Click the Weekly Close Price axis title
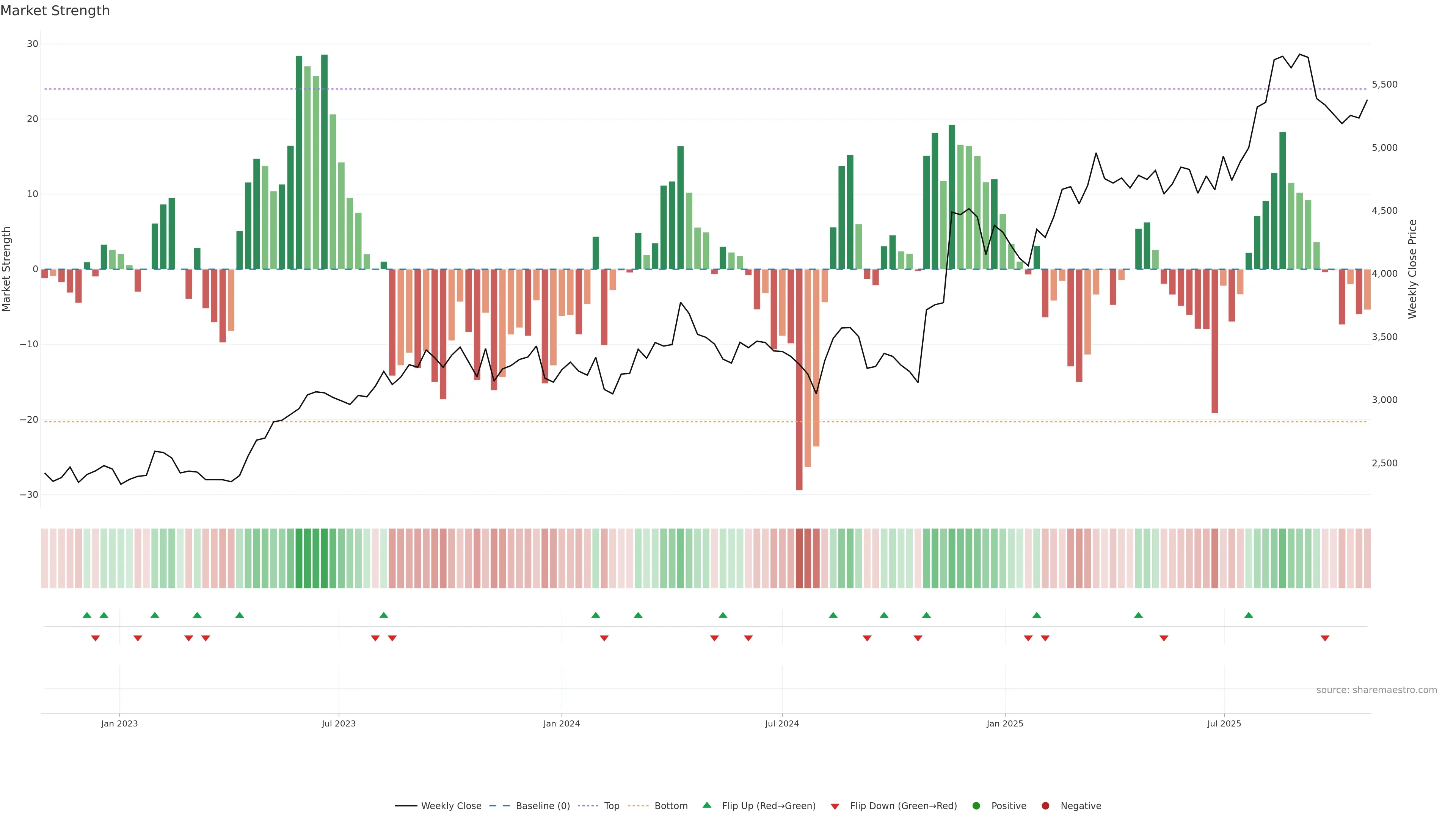This screenshot has height=819, width=1456. click(x=1412, y=269)
